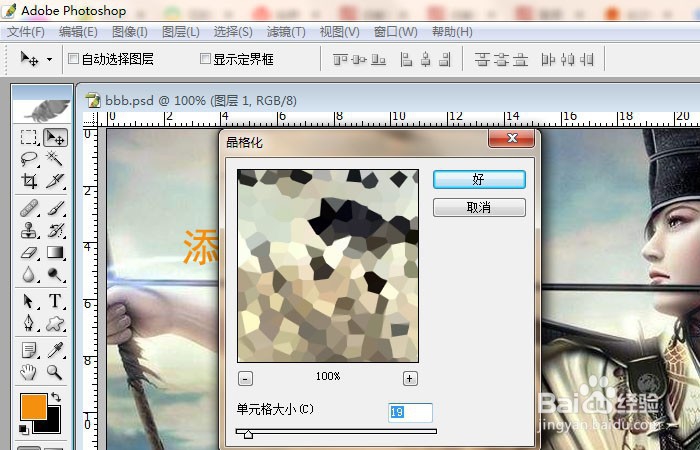700x450 pixels.
Task: Select the Healing Brush tool
Action: 29,208
